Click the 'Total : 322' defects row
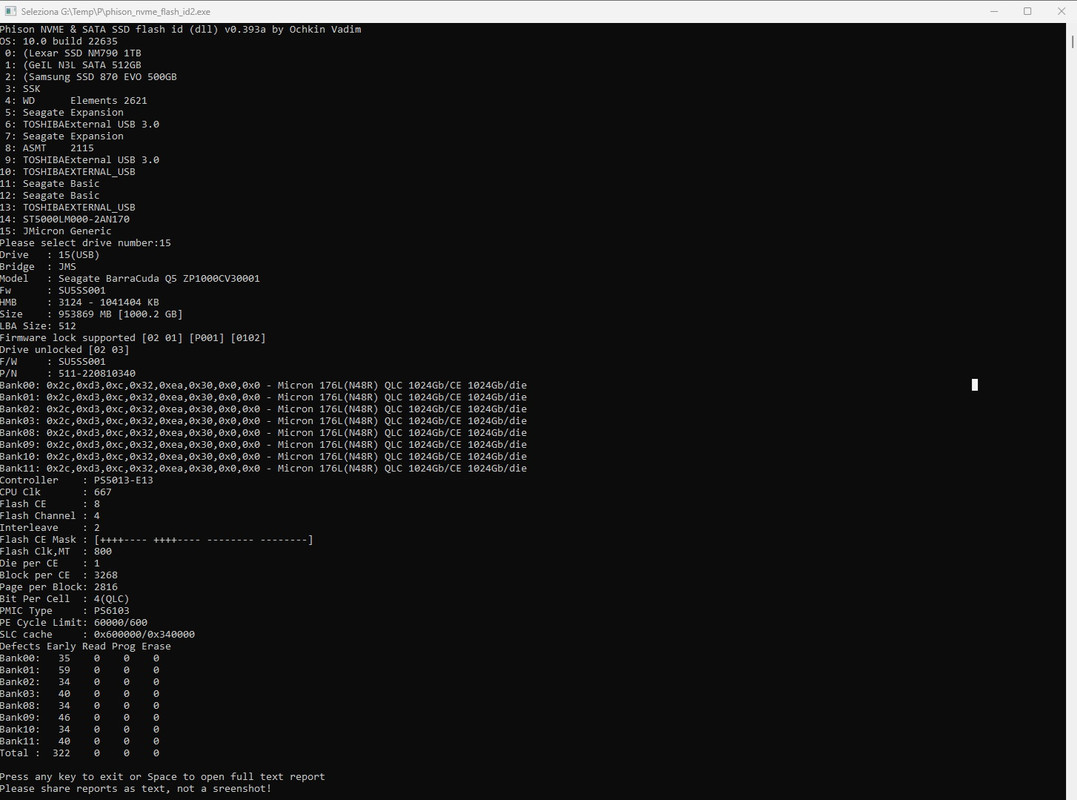This screenshot has height=800, width=1077. [80, 753]
